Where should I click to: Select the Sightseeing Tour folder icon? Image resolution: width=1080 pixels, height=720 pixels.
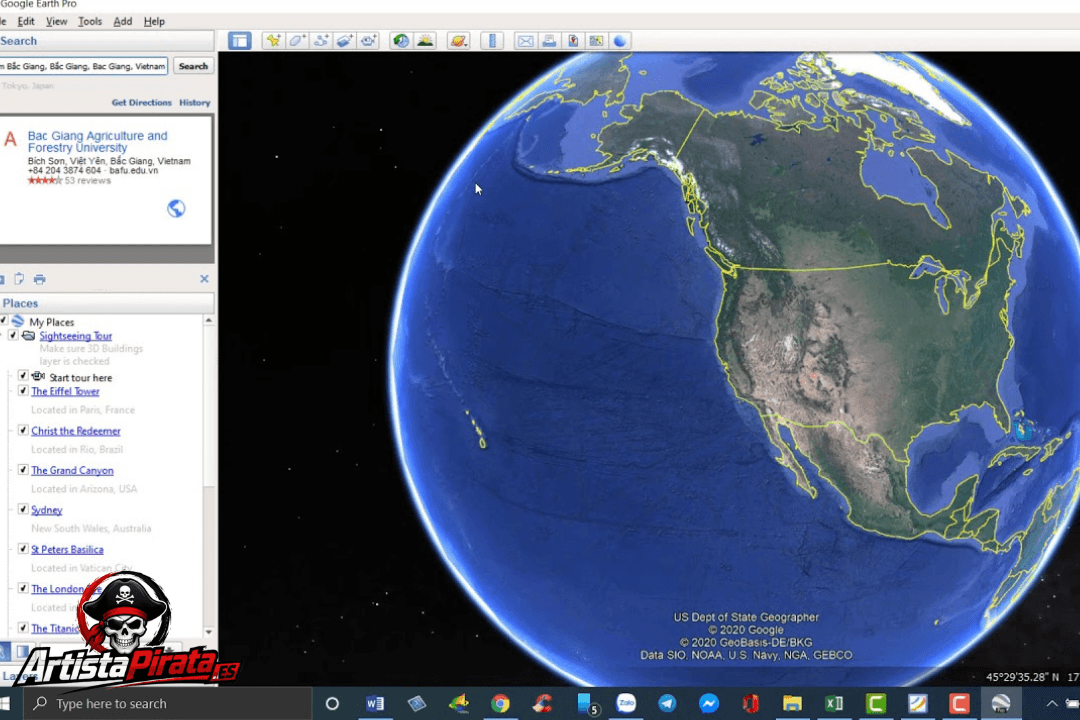pyautogui.click(x=28, y=336)
